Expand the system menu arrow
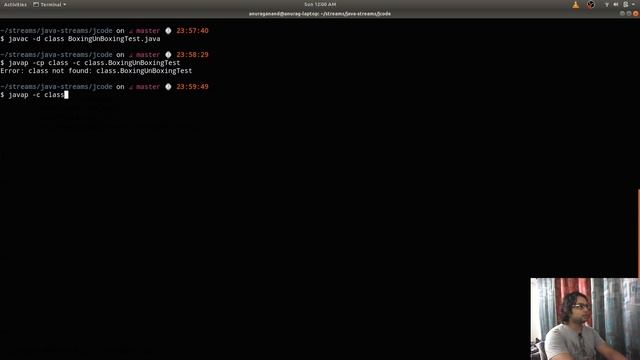Viewport: 640px width, 360px height. [x=633, y=4]
